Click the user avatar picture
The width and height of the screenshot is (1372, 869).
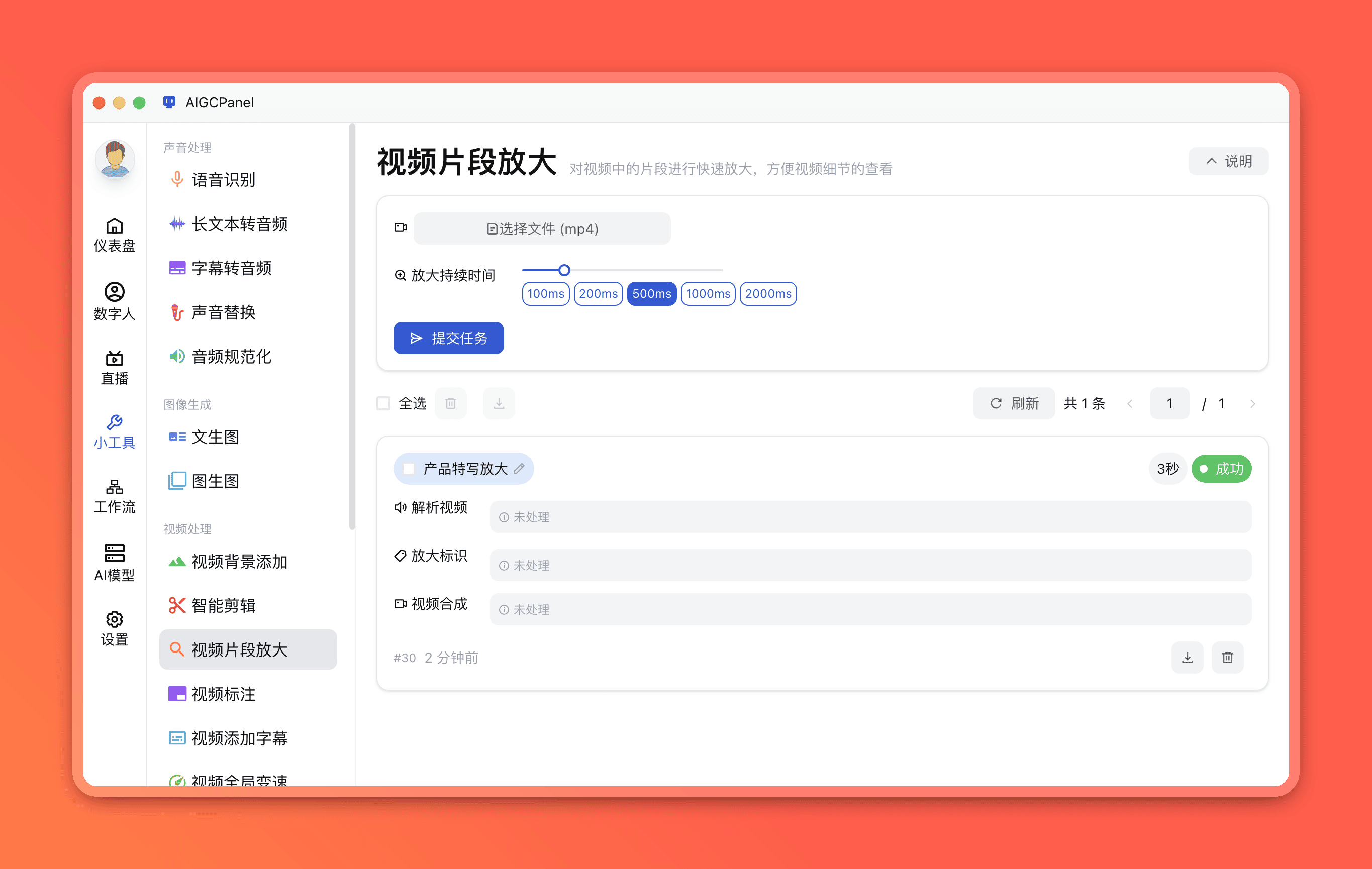point(115,159)
